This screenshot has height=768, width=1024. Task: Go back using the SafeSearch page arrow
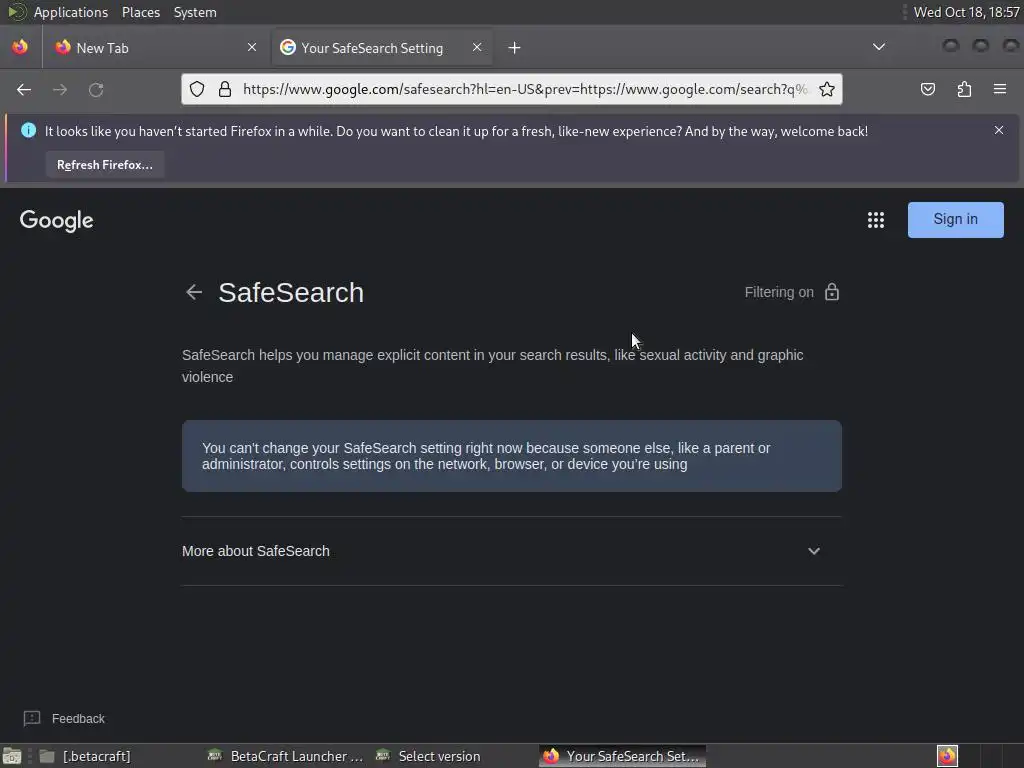(x=194, y=293)
